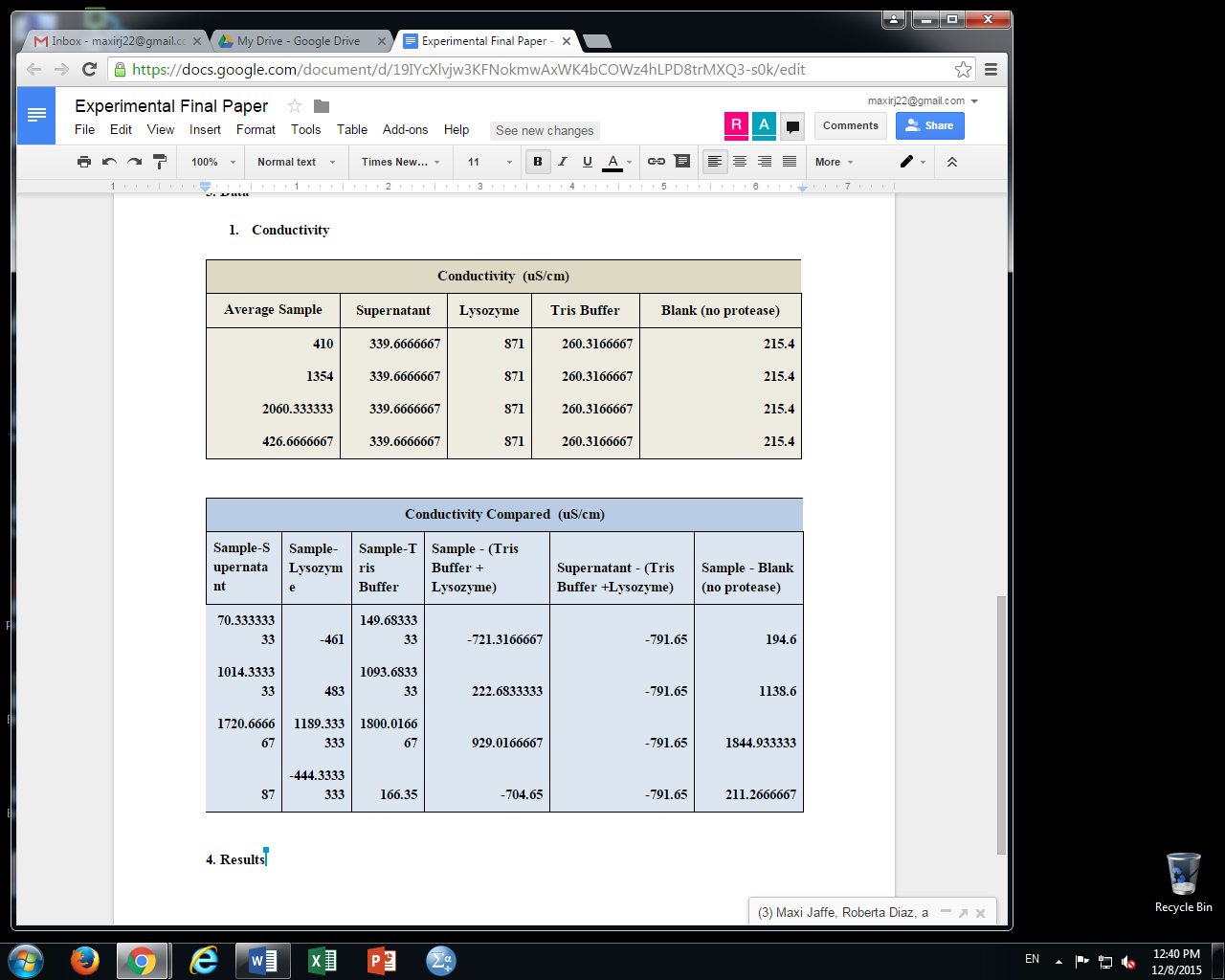Insert a link using toolbar icon
Viewport: 1225px width, 980px height.
[656, 162]
